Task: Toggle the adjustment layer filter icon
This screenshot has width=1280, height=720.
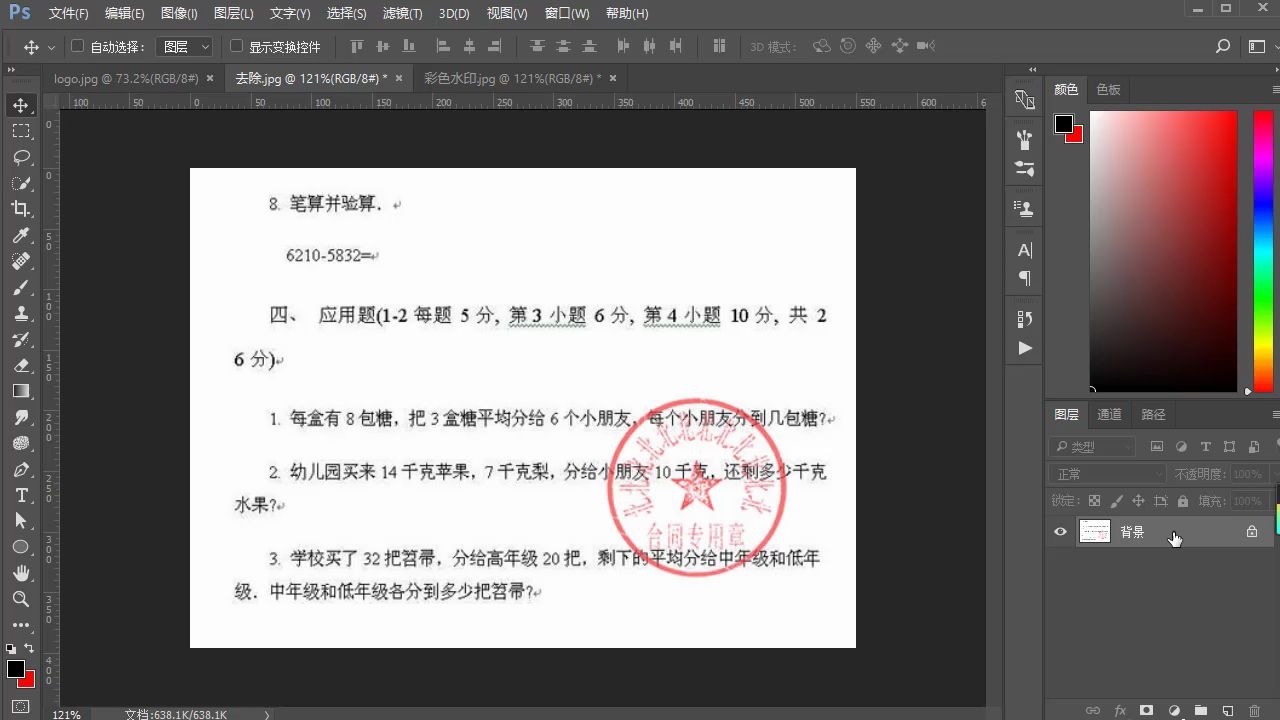Action: 1181,447
